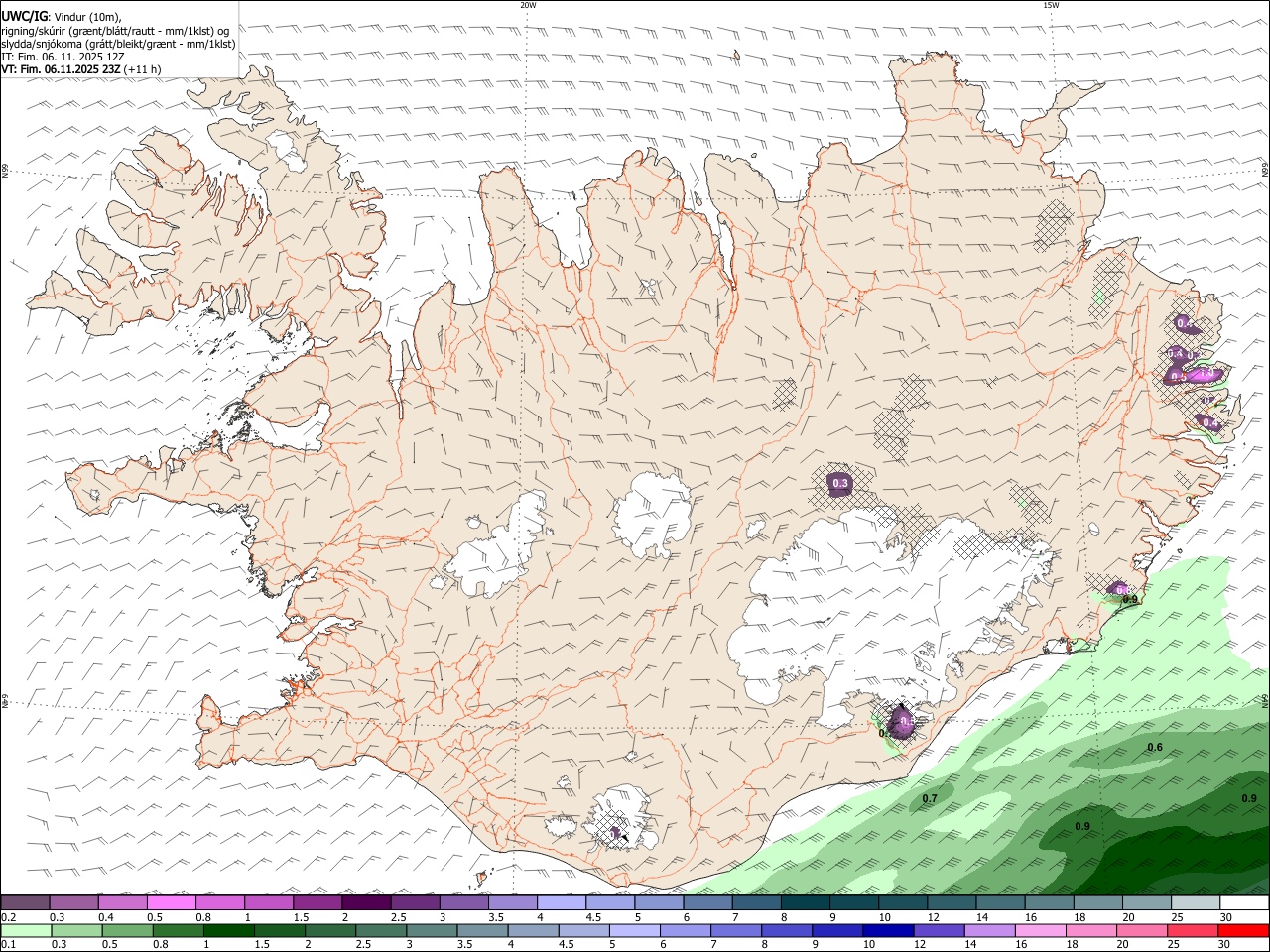
Task: Click the 'IT: Fim. 06. 11. 2025 12Z' line
Action: coord(62,57)
